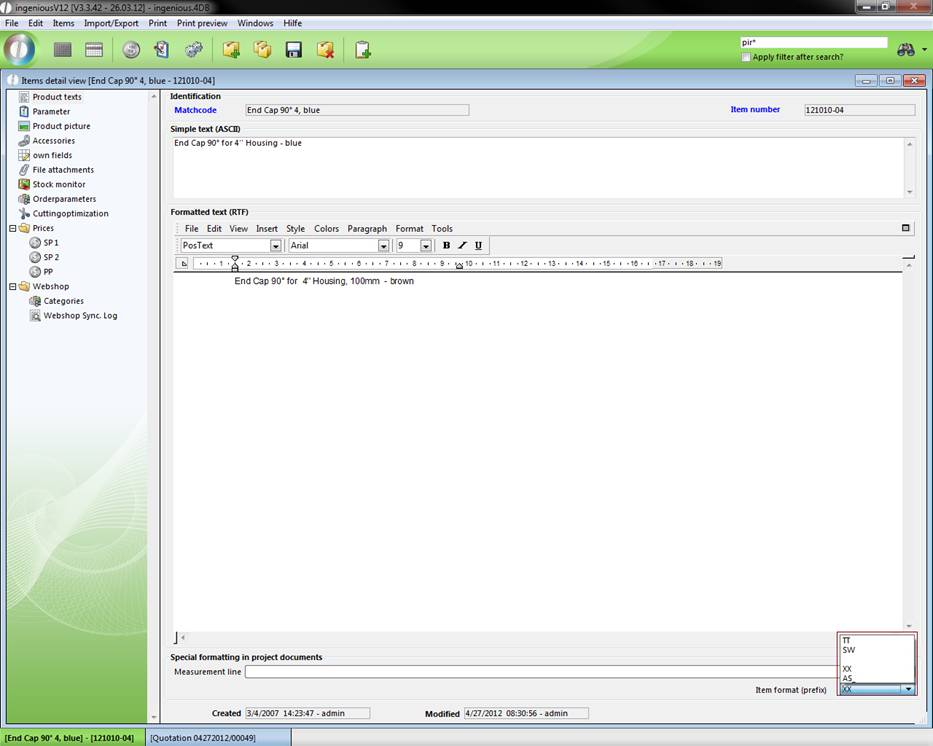933x746 pixels.
Task: Open the Arial font dropdown
Action: pyautogui.click(x=383, y=246)
